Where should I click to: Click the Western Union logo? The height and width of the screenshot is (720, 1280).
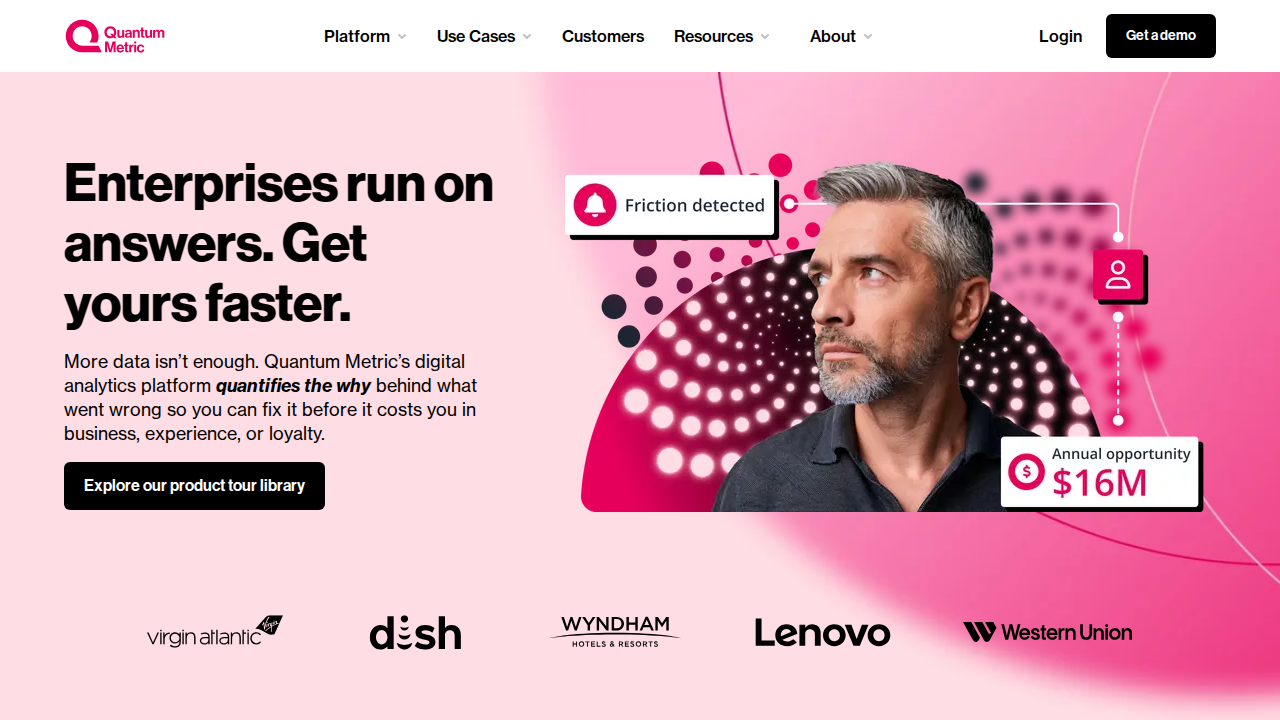pos(1047,632)
